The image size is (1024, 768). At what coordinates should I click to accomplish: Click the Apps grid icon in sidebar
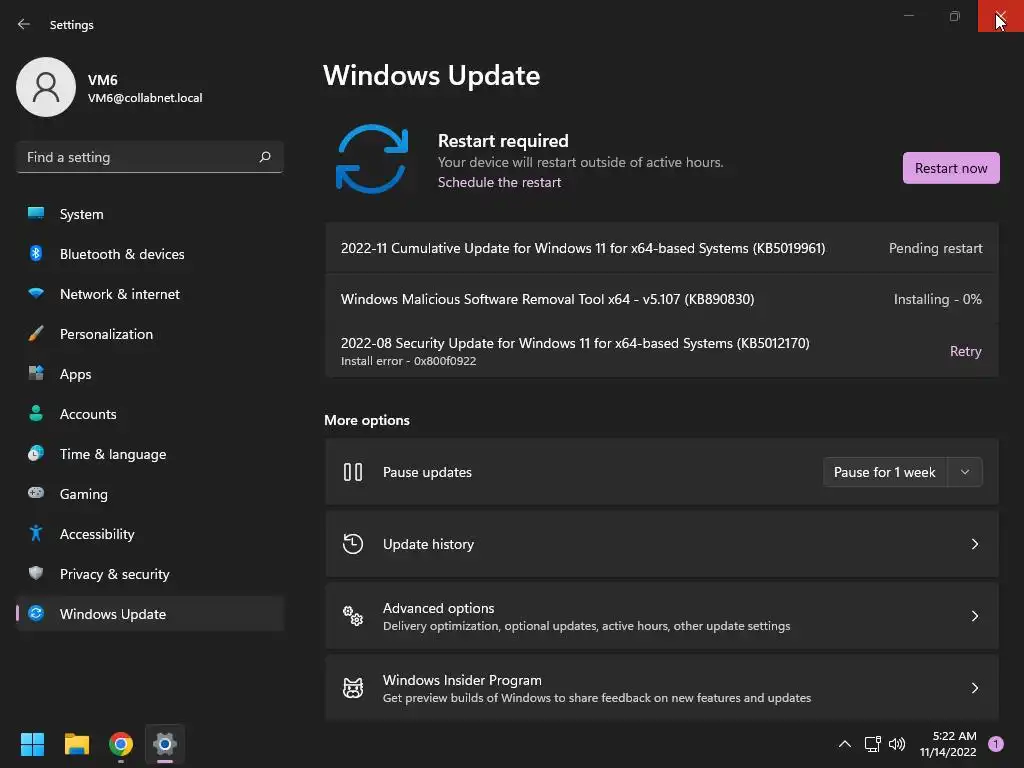coord(36,374)
